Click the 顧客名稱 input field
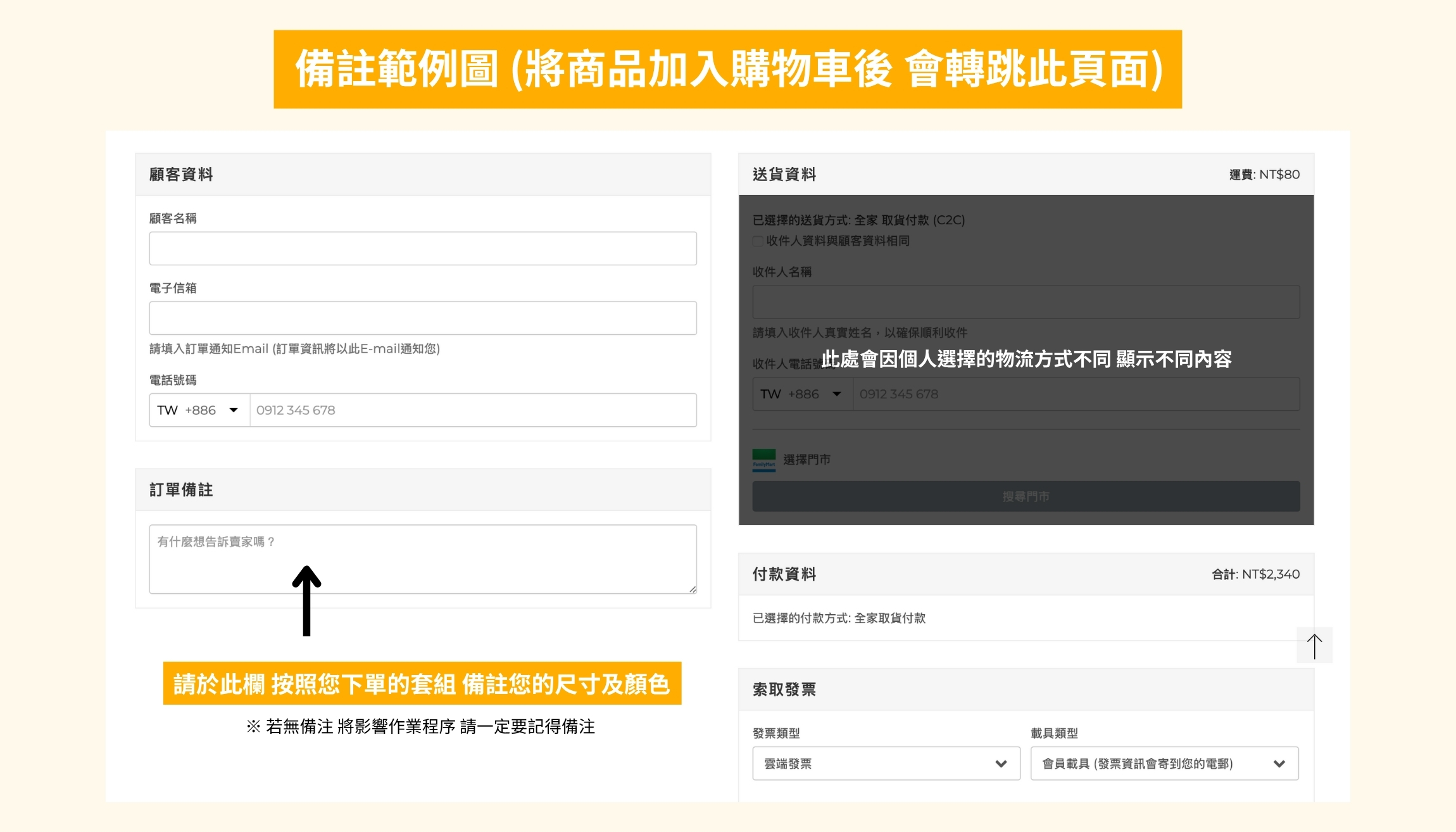This screenshot has width=1456, height=832. click(x=422, y=248)
